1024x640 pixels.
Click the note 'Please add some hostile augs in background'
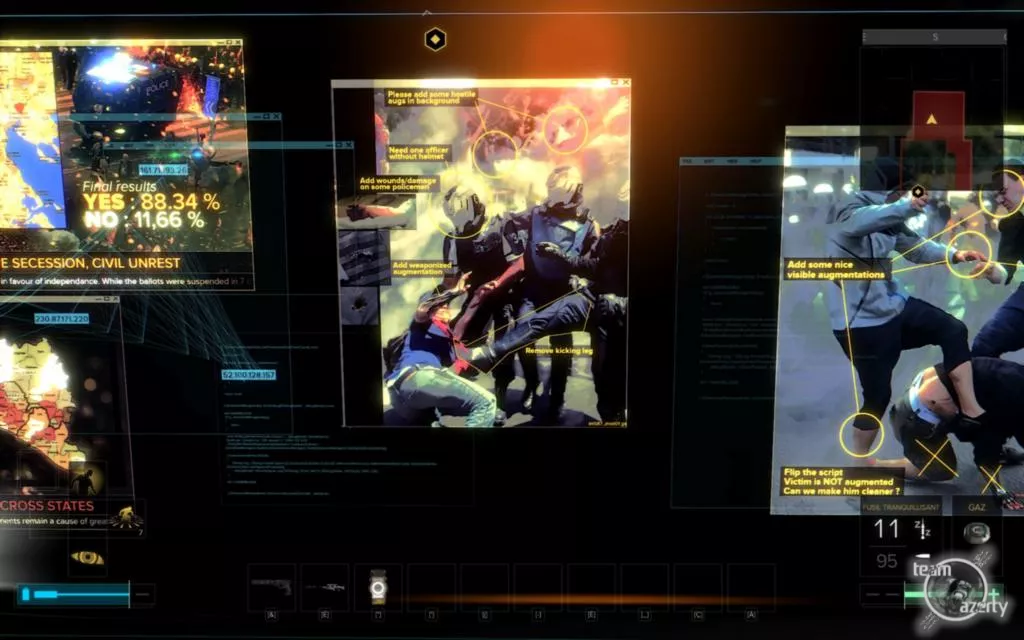click(431, 98)
